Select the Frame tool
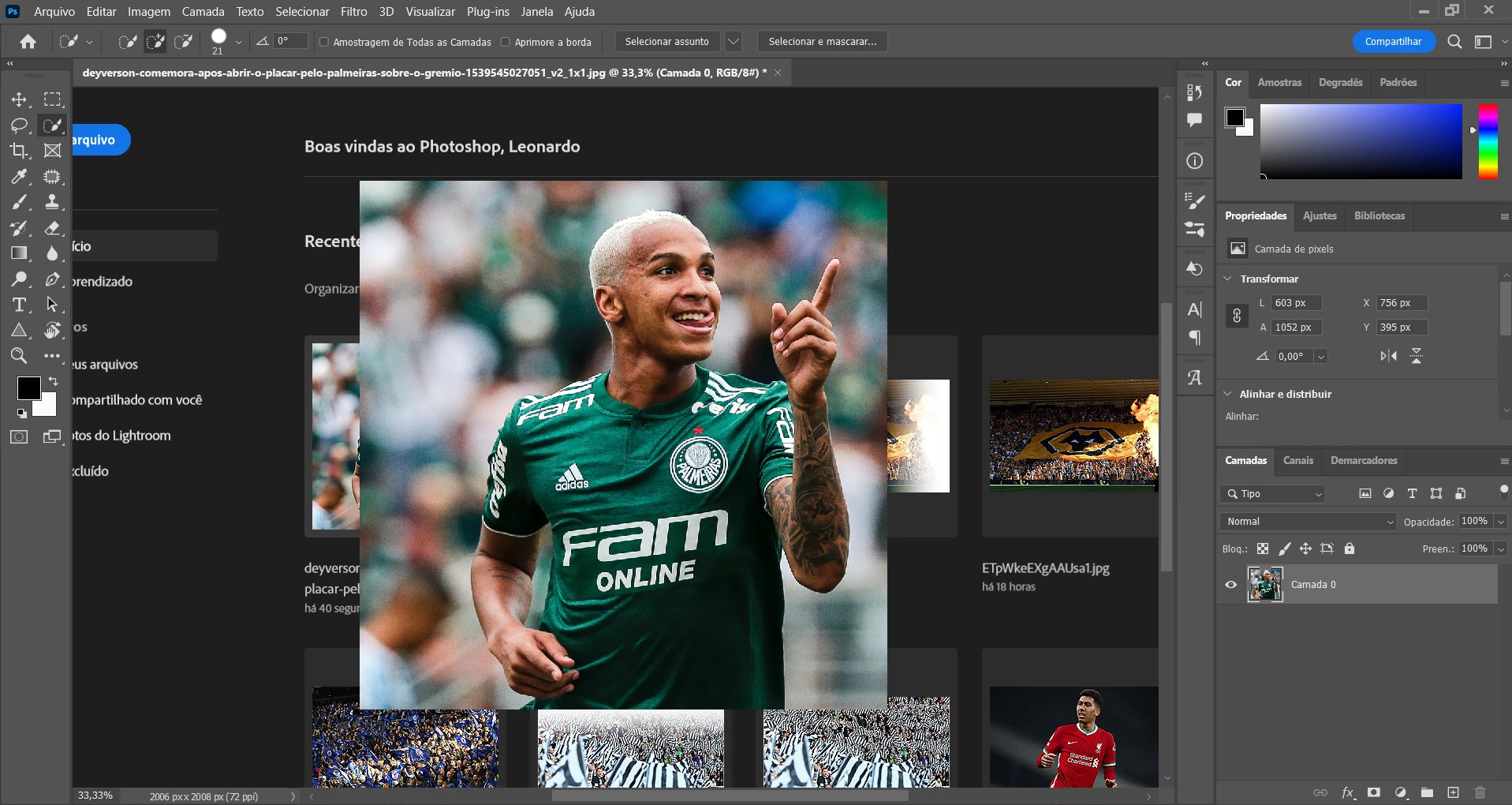This screenshot has height=805, width=1512. tap(52, 151)
